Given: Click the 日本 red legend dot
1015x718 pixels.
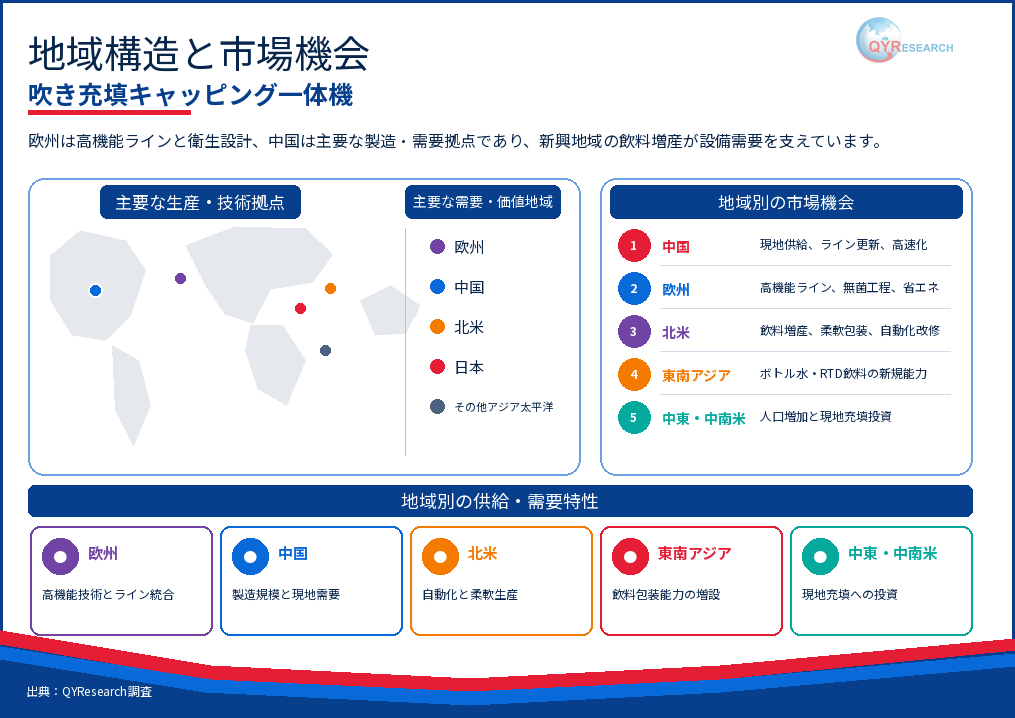Looking at the screenshot, I should [438, 366].
